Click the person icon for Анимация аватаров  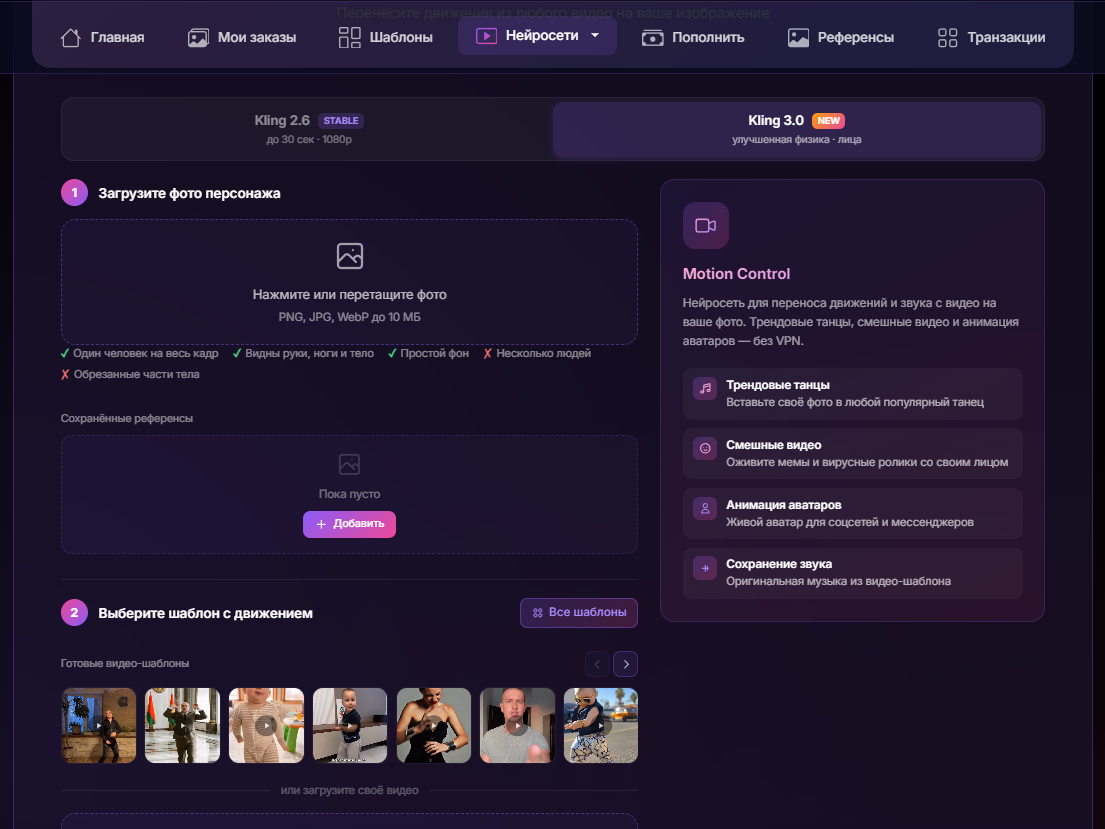(705, 508)
